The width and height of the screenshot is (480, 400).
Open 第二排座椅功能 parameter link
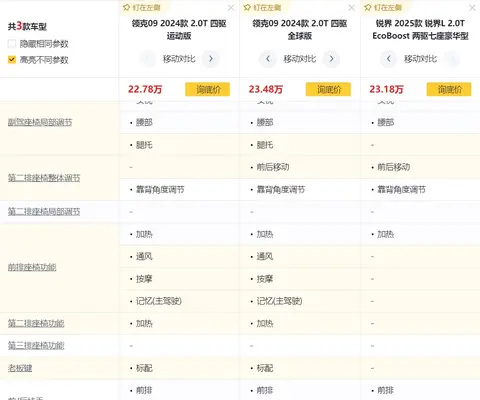click(36, 323)
